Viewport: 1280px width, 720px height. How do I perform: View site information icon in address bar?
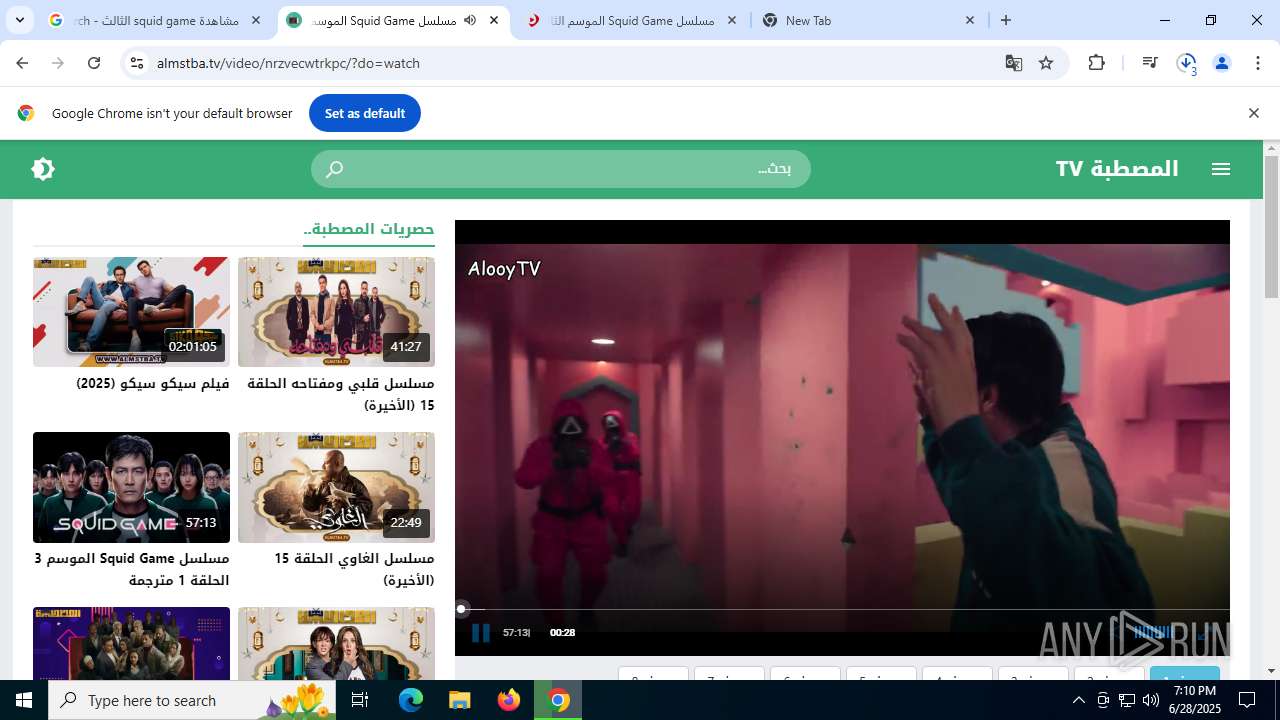[137, 63]
